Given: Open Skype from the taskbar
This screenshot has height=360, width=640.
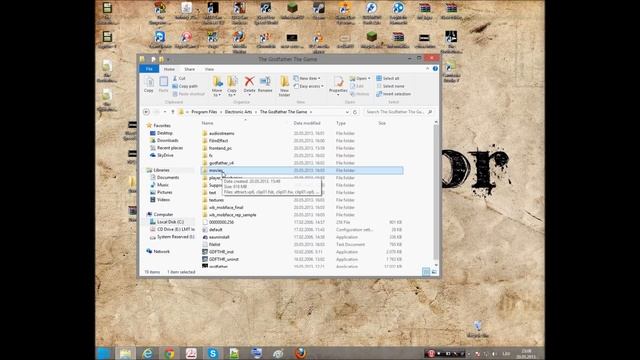Looking at the screenshot, I should 213,353.
